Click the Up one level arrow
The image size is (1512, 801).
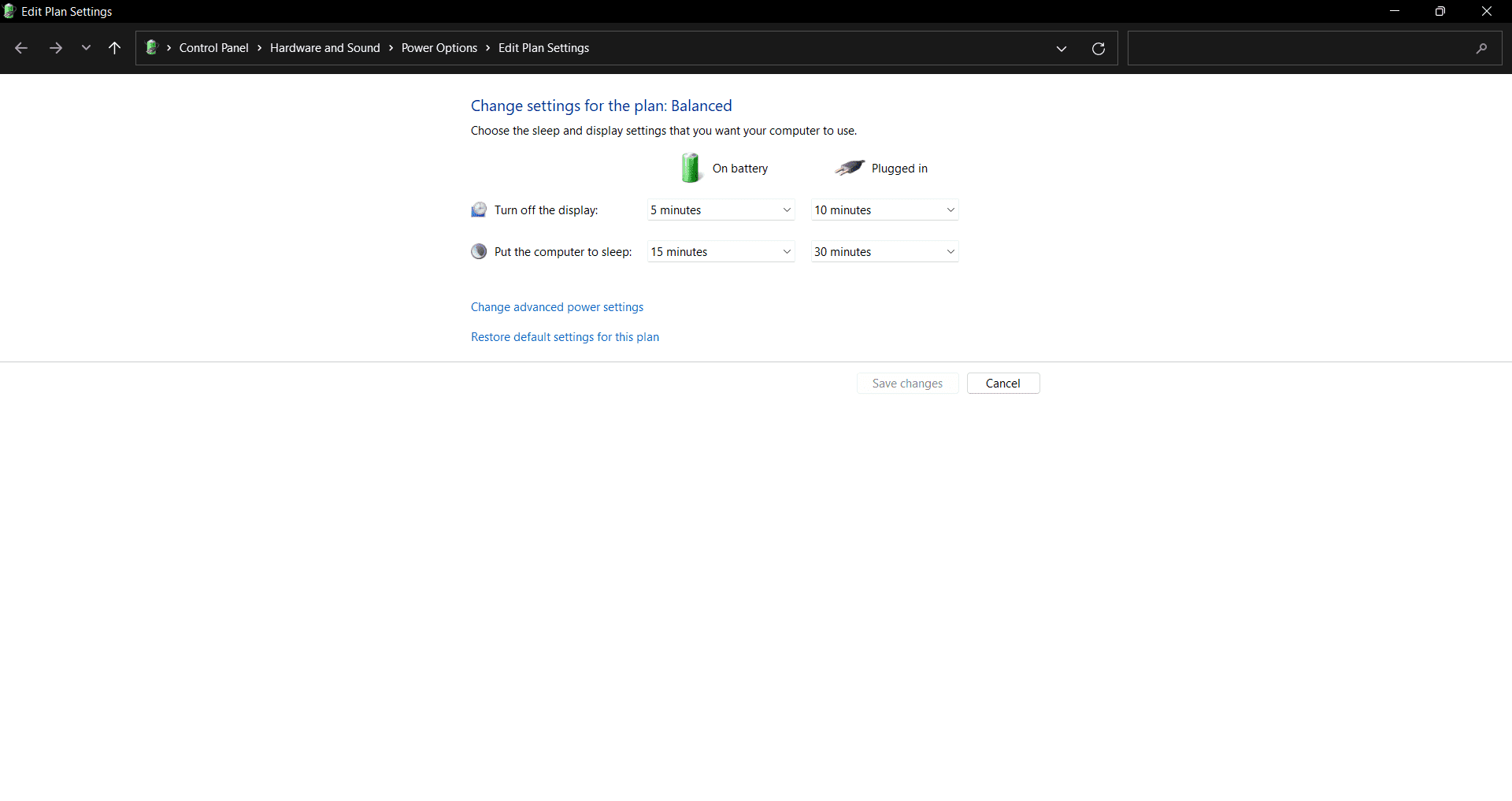[x=114, y=48]
